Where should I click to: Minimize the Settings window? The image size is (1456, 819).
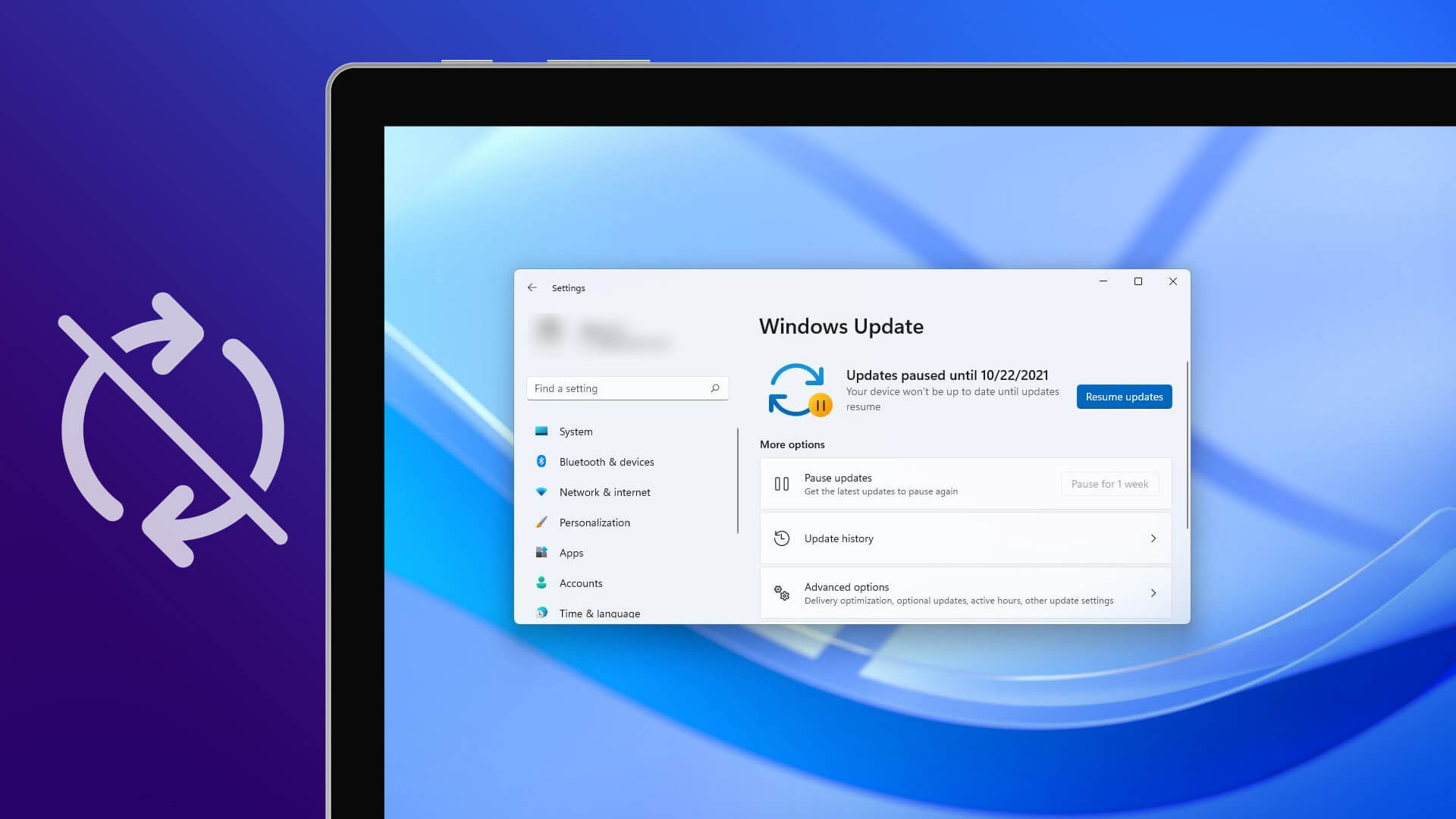tap(1103, 281)
